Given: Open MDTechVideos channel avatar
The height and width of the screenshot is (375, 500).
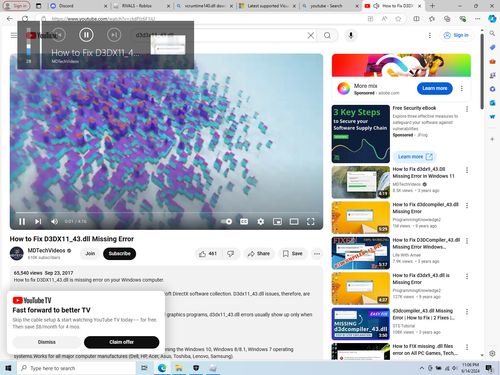Looking at the screenshot, I should coord(17,253).
